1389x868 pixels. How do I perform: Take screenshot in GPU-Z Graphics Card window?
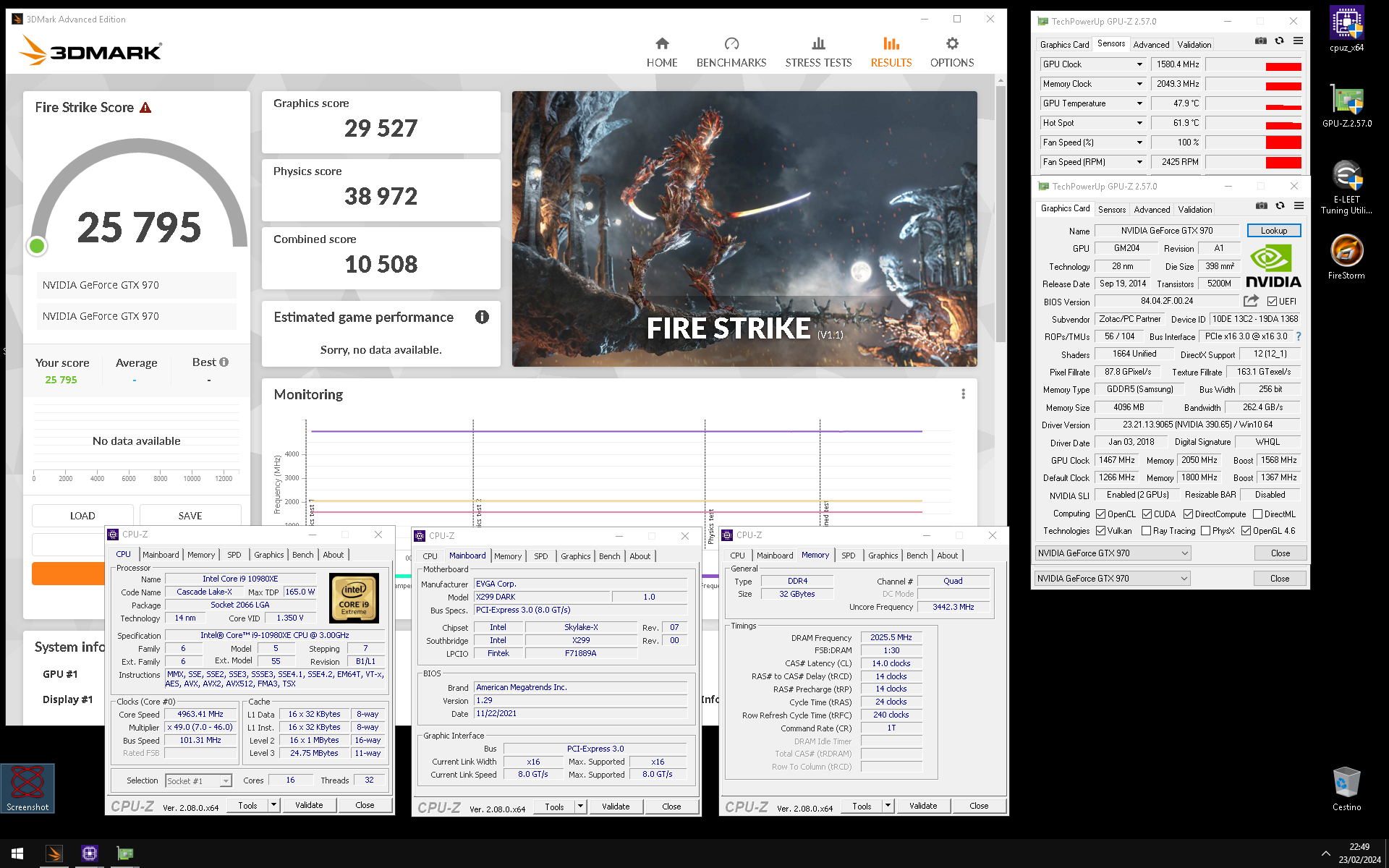pyautogui.click(x=1262, y=206)
